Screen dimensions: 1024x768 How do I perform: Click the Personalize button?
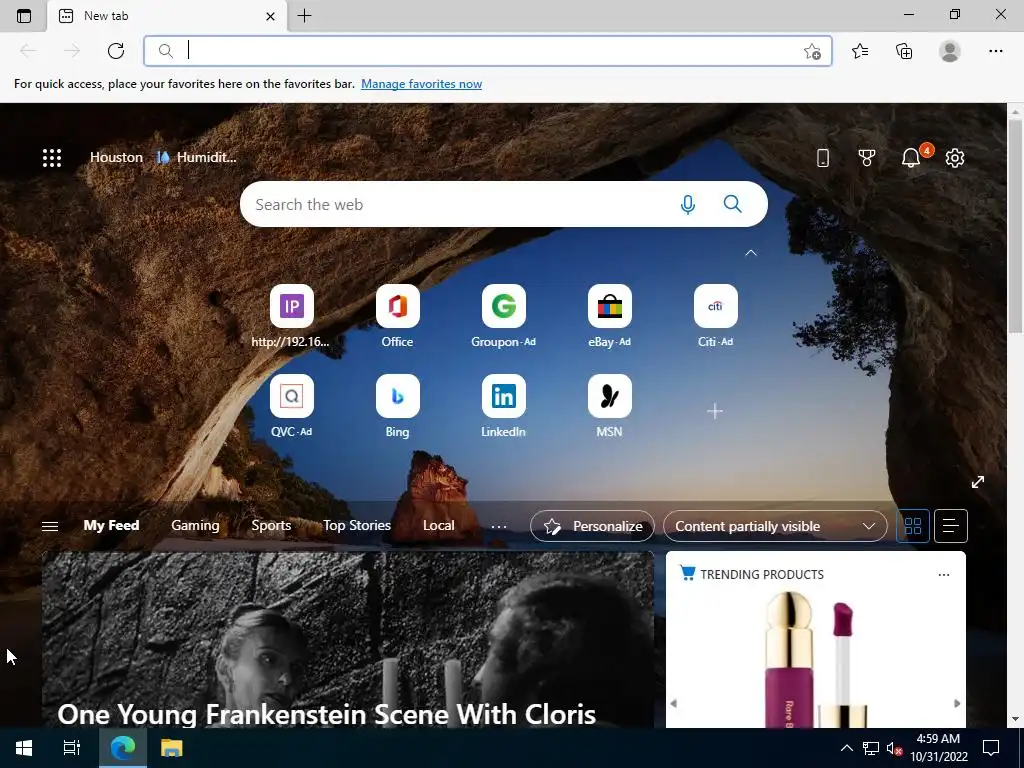click(x=592, y=526)
